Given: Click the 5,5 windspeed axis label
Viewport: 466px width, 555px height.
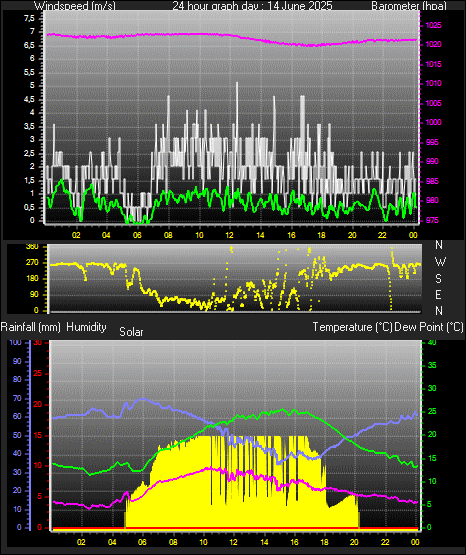Looking at the screenshot, I should [29, 72].
